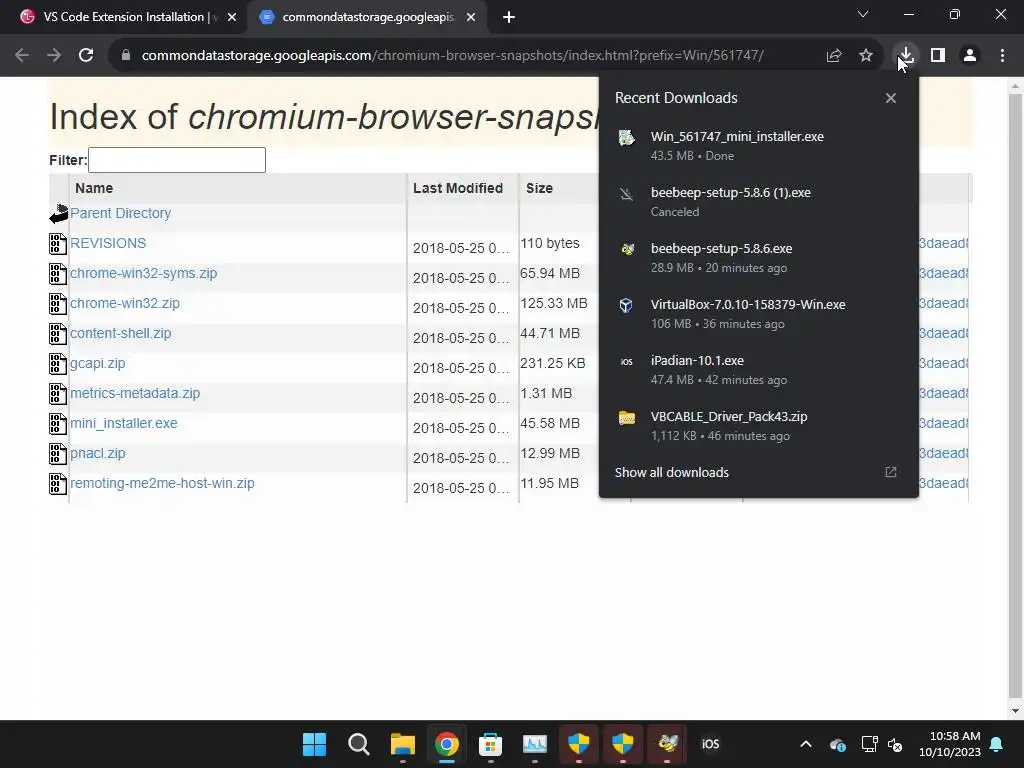Viewport: 1024px width, 768px height.
Task: Click the file icon beside mini_installer.exe
Action: click(x=58, y=424)
